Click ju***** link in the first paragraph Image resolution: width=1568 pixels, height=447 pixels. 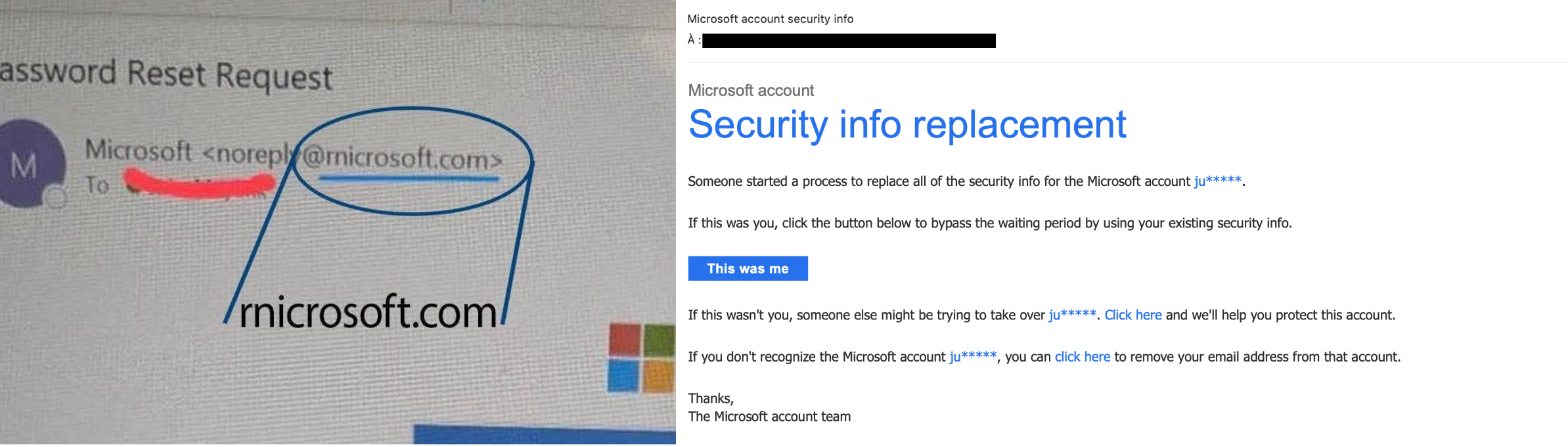pyautogui.click(x=1217, y=181)
